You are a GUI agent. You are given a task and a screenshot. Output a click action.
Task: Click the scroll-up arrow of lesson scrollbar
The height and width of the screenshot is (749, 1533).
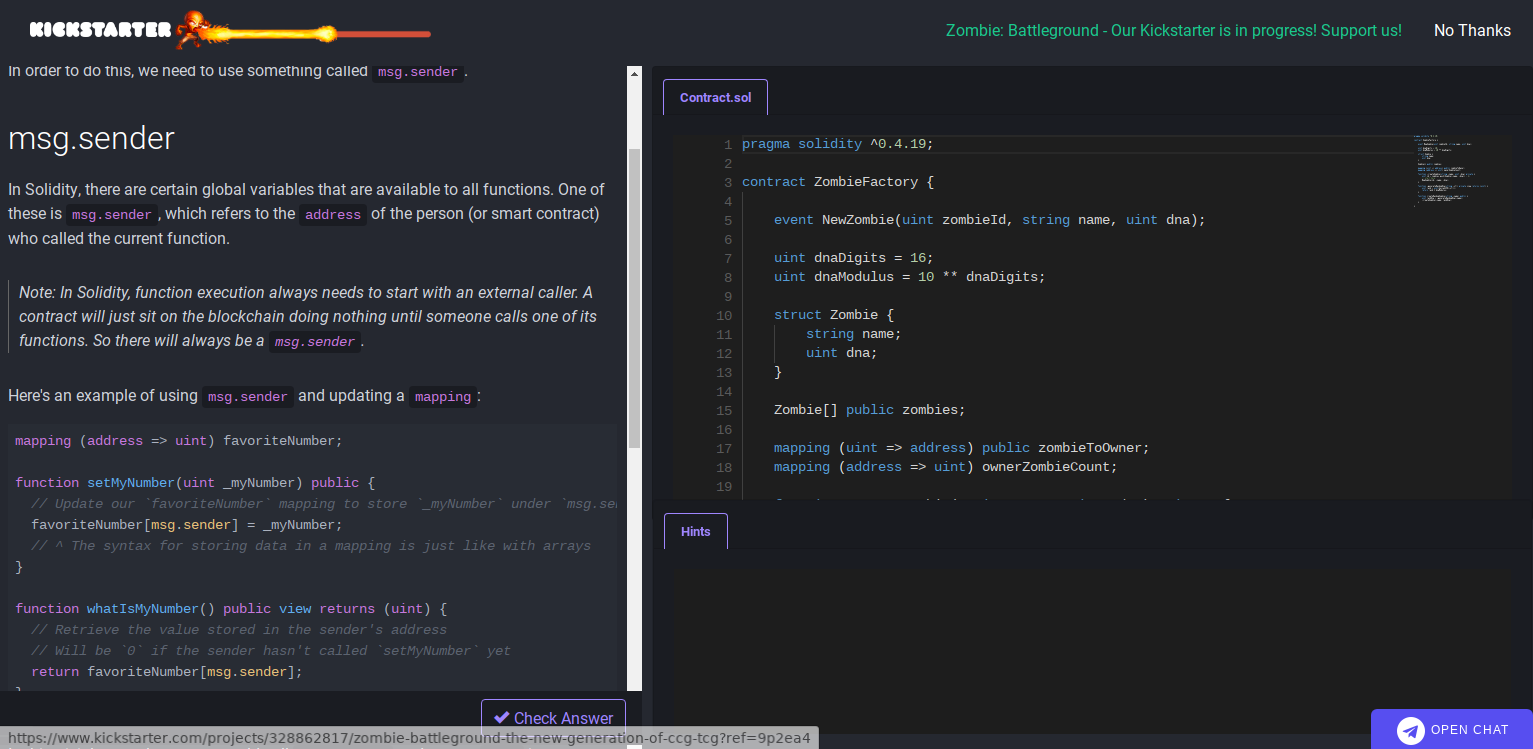634,74
